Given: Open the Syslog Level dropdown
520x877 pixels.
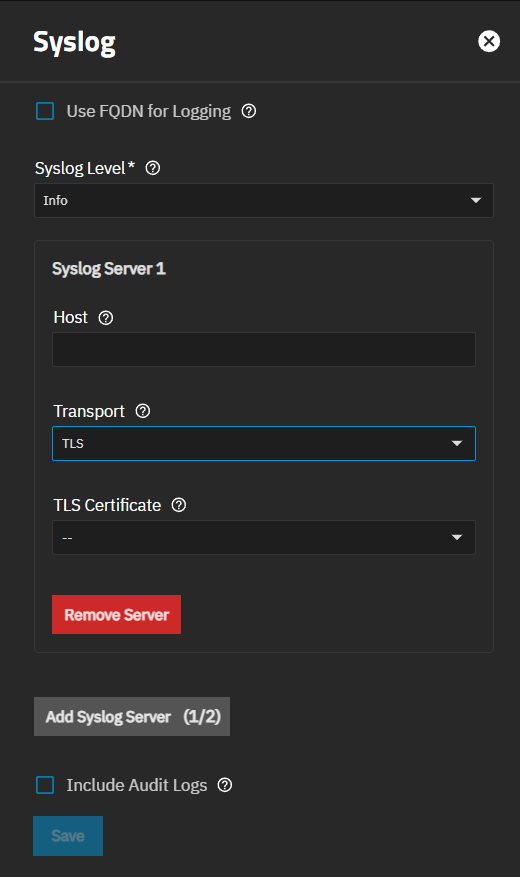Looking at the screenshot, I should pos(264,200).
